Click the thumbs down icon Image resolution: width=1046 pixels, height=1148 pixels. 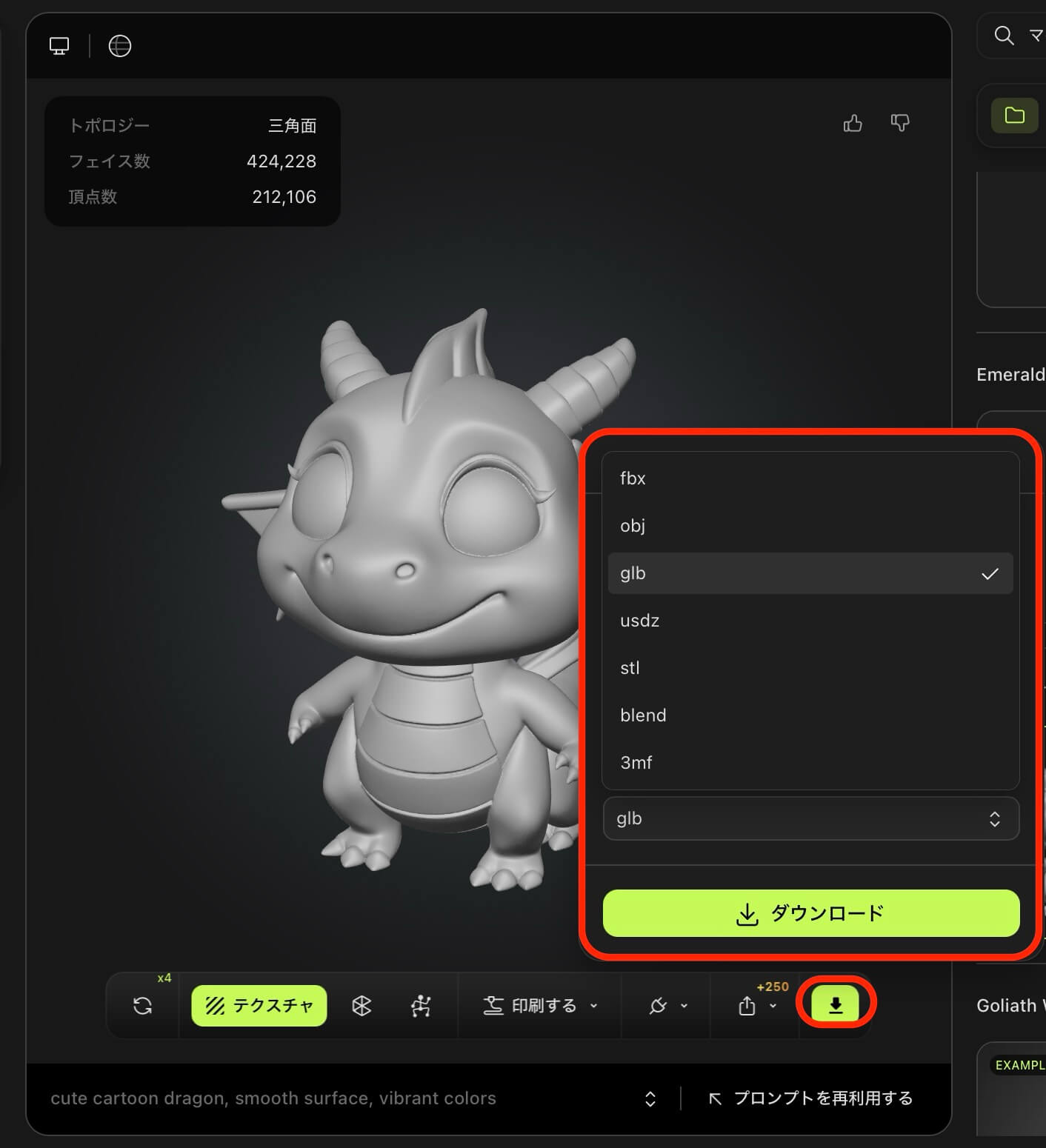click(900, 123)
